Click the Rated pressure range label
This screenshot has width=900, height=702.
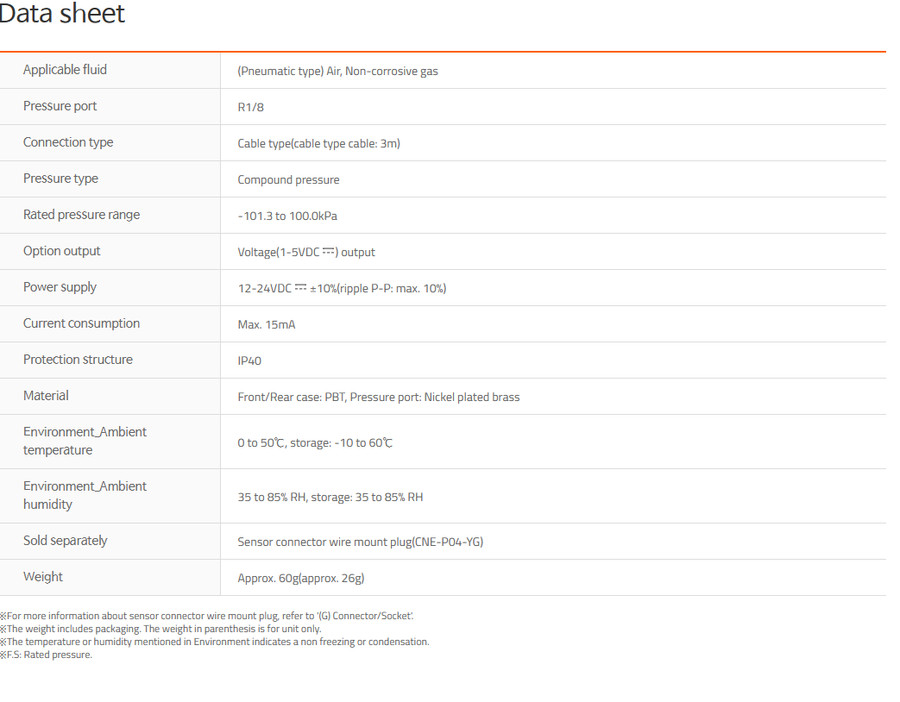tap(82, 215)
